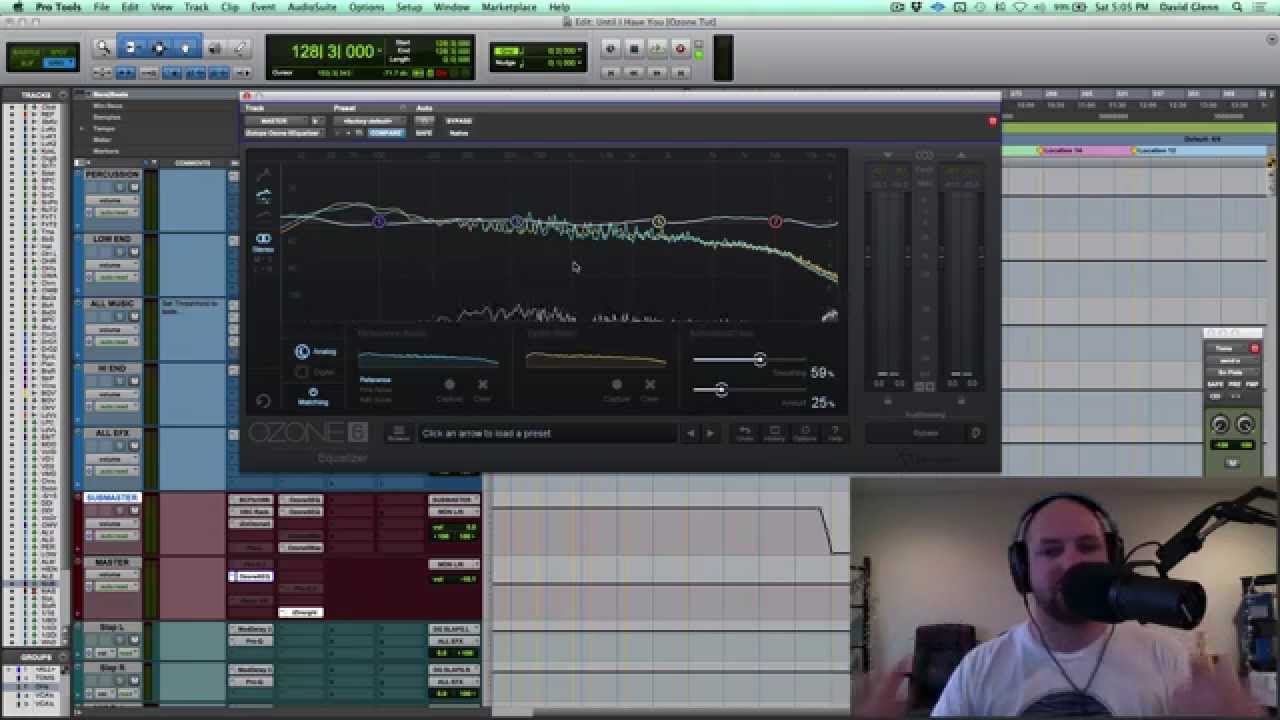The width and height of the screenshot is (1280, 720).
Task: Open the LOW END track volume view selector
Action: 111,265
